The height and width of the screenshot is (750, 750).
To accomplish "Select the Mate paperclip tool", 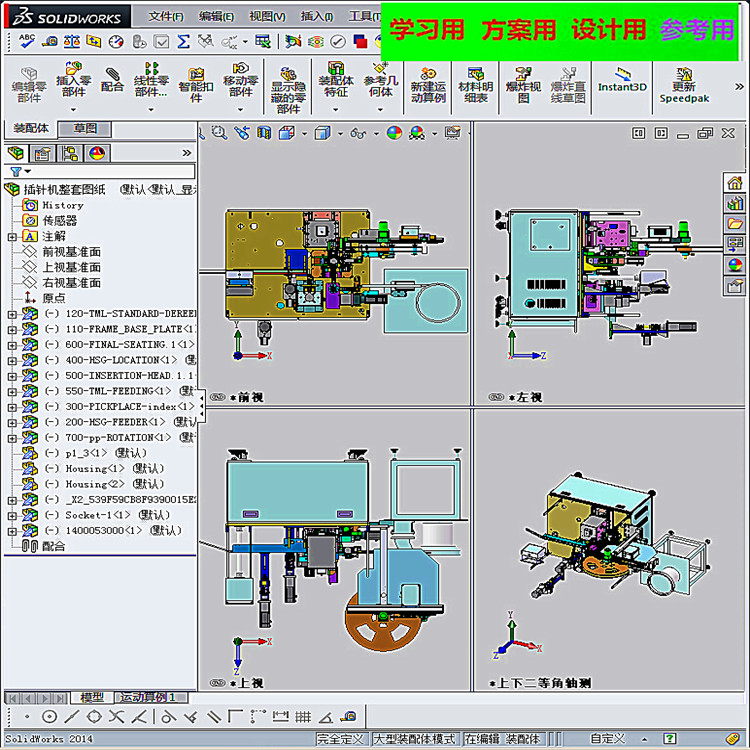I will 112,79.
